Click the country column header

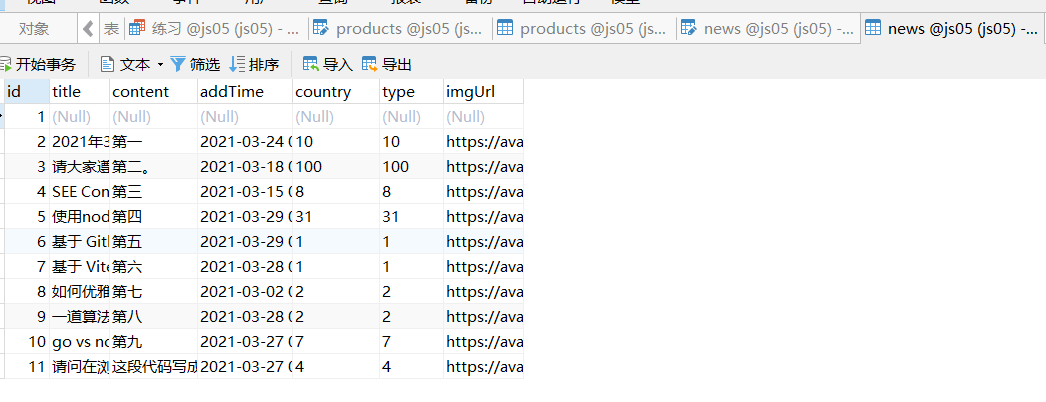click(x=323, y=92)
